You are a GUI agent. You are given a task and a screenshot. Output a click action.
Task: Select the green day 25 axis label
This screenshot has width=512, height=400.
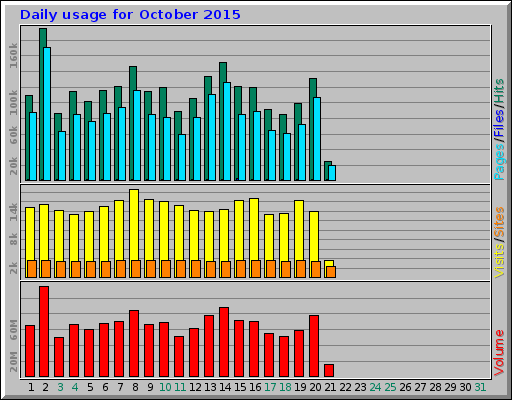point(390,387)
